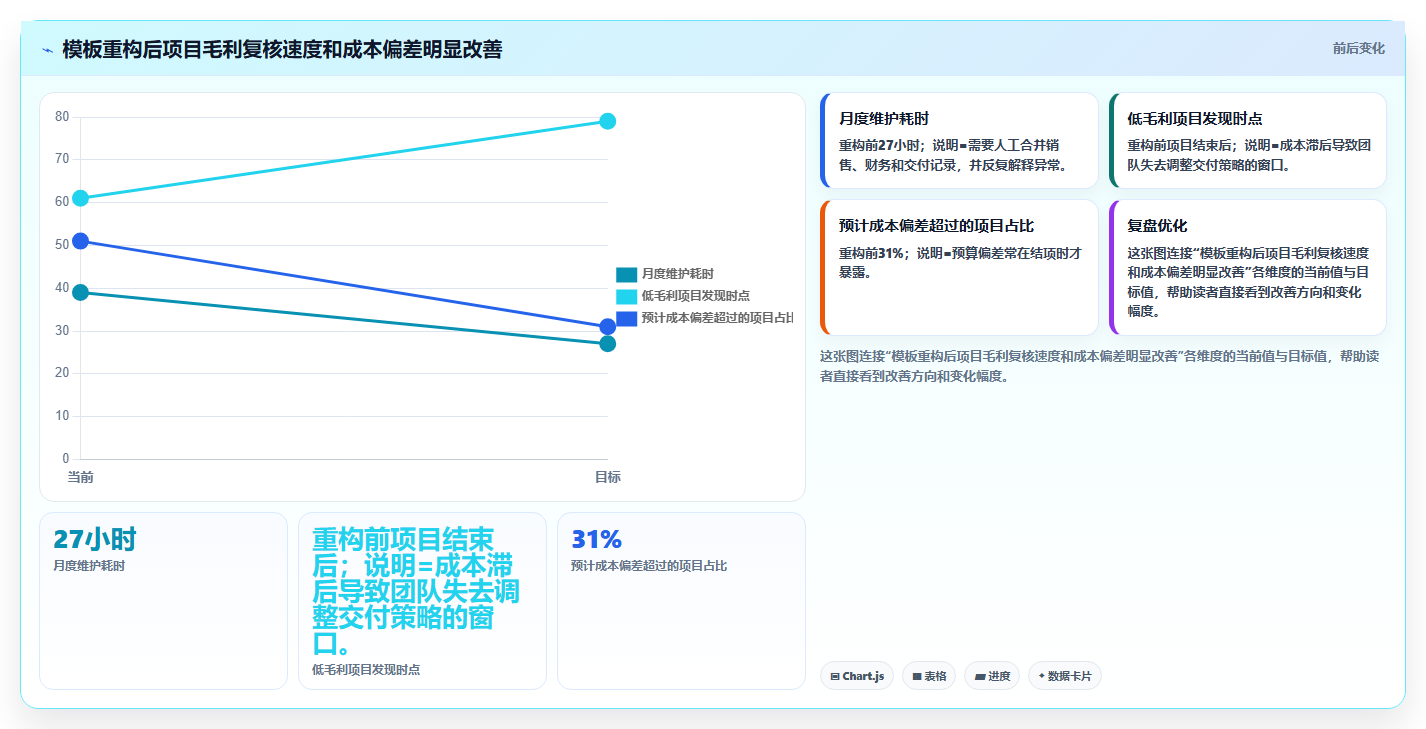
Task: Click the 前后变化 label in header
Action: 1358,48
